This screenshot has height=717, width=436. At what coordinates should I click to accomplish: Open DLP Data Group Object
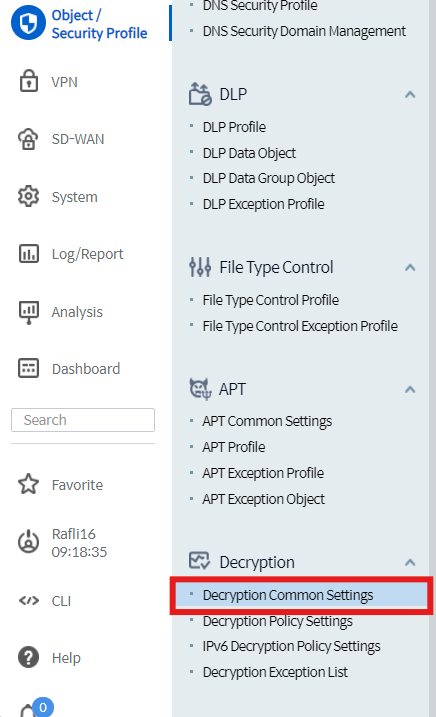[x=269, y=178]
